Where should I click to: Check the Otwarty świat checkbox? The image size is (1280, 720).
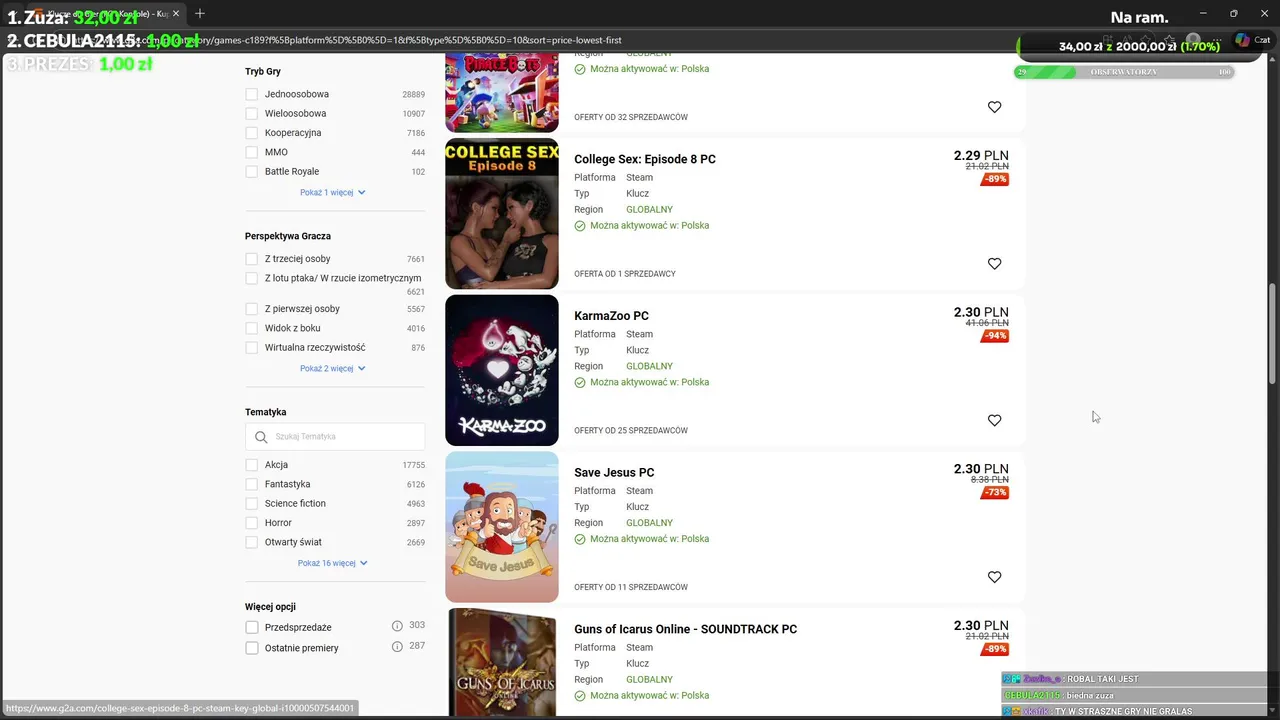tap(252, 542)
